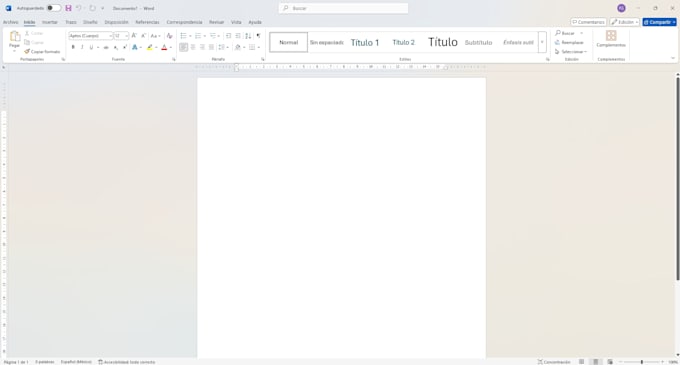Toggle strikethrough text formatting
The image size is (680, 365).
tap(106, 47)
